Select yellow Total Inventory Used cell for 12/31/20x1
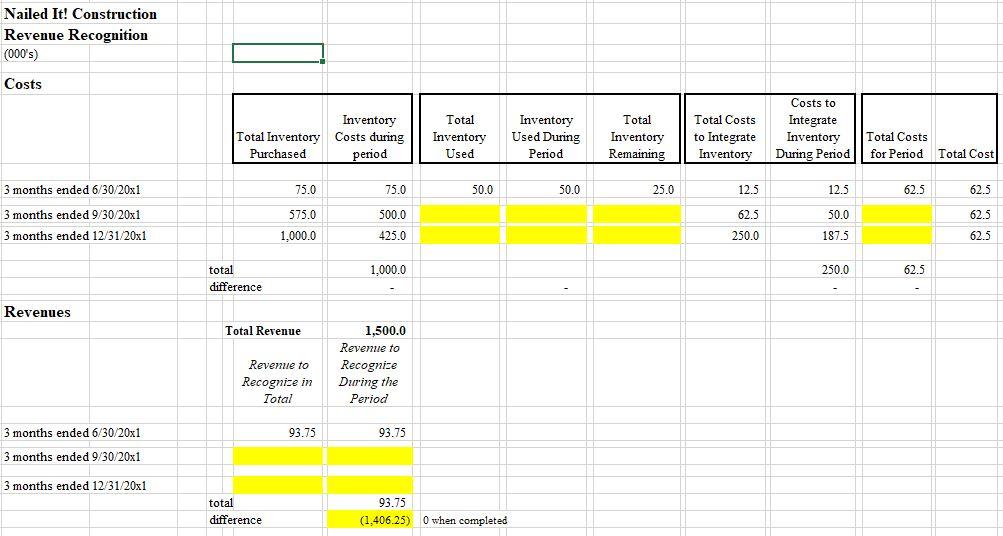The image size is (1003, 536). pyautogui.click(x=460, y=235)
